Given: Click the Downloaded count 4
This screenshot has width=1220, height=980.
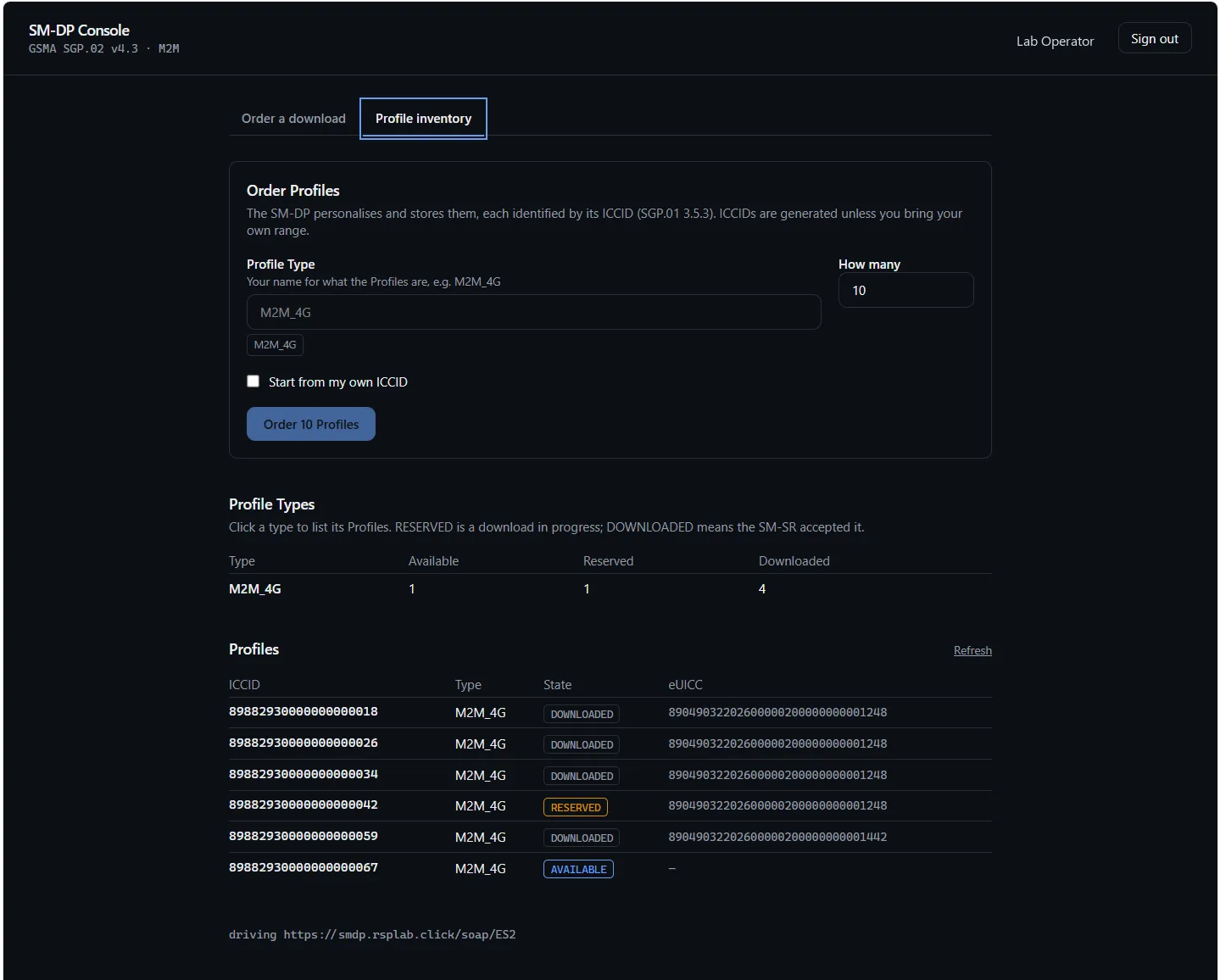Looking at the screenshot, I should tap(762, 589).
